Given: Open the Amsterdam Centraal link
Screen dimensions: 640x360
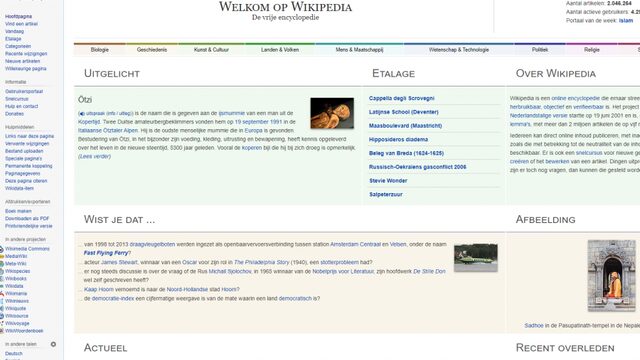Looking at the screenshot, I should coord(355,244).
